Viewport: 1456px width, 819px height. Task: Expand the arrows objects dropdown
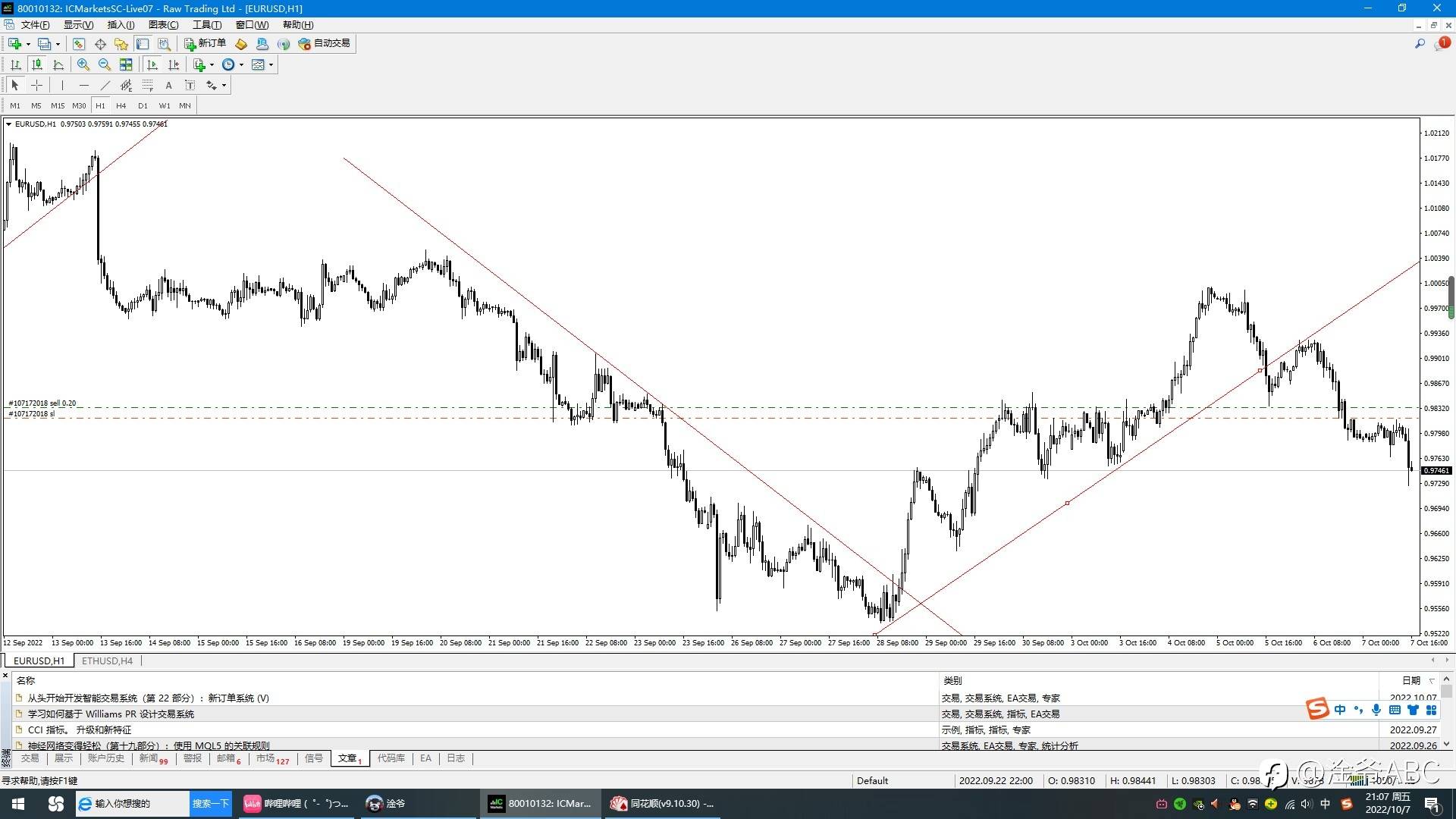click(x=224, y=86)
